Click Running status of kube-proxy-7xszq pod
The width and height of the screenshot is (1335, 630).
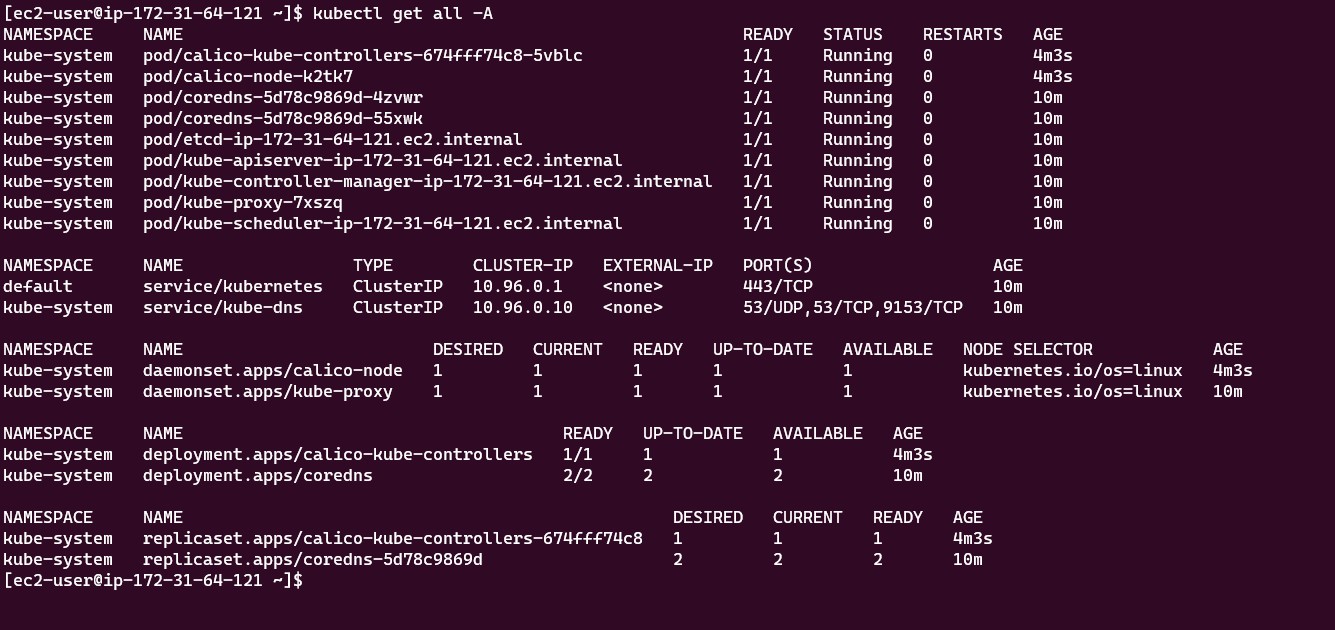(x=858, y=202)
